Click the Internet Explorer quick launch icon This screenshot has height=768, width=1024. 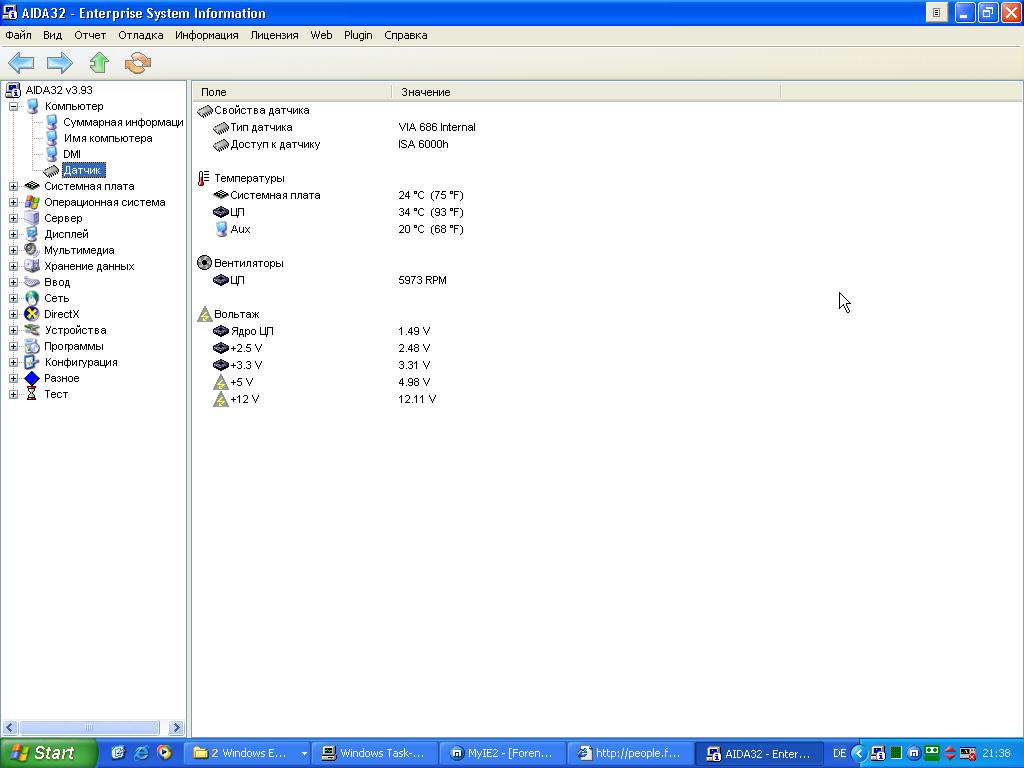(141, 753)
